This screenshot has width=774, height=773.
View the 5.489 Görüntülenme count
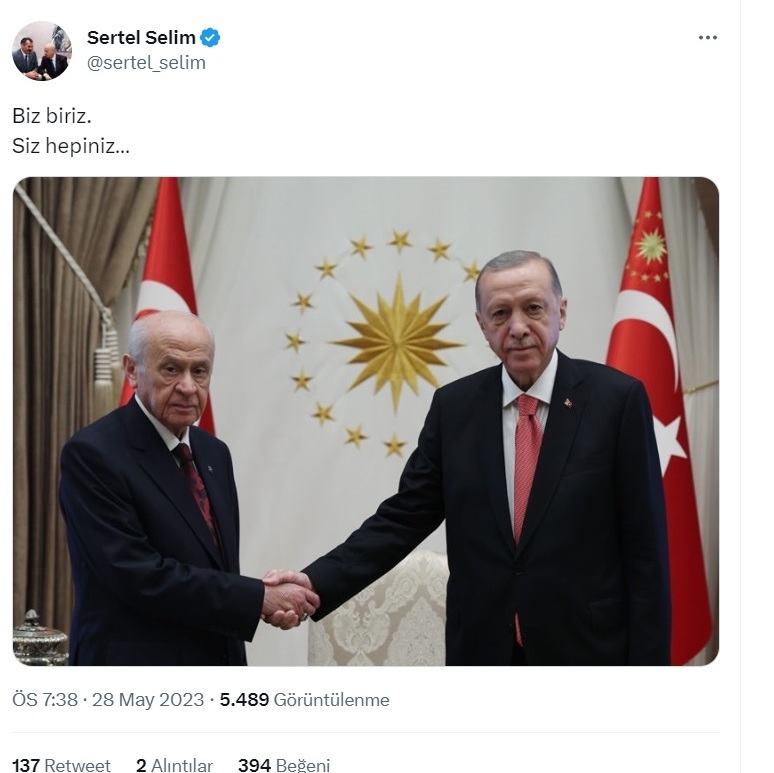coord(304,699)
